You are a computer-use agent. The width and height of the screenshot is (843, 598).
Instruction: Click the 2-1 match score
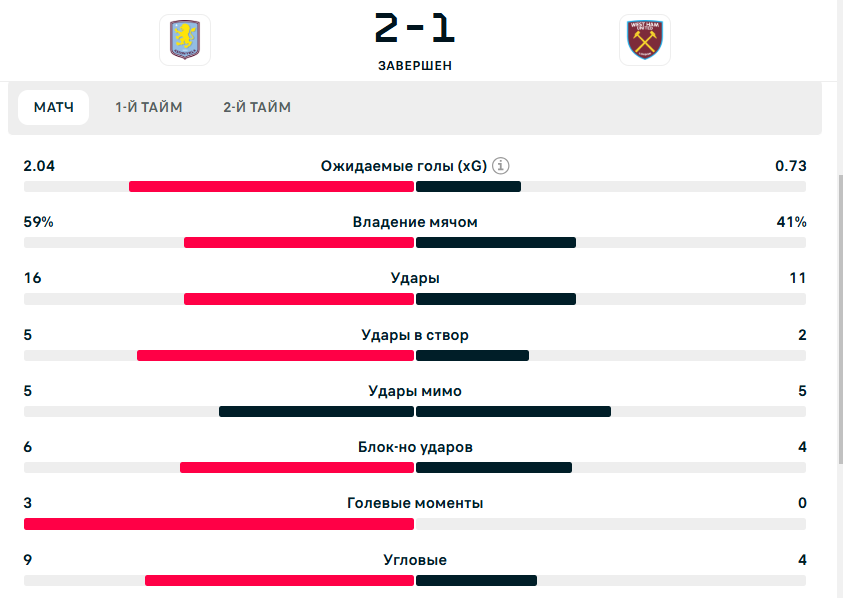(415, 28)
